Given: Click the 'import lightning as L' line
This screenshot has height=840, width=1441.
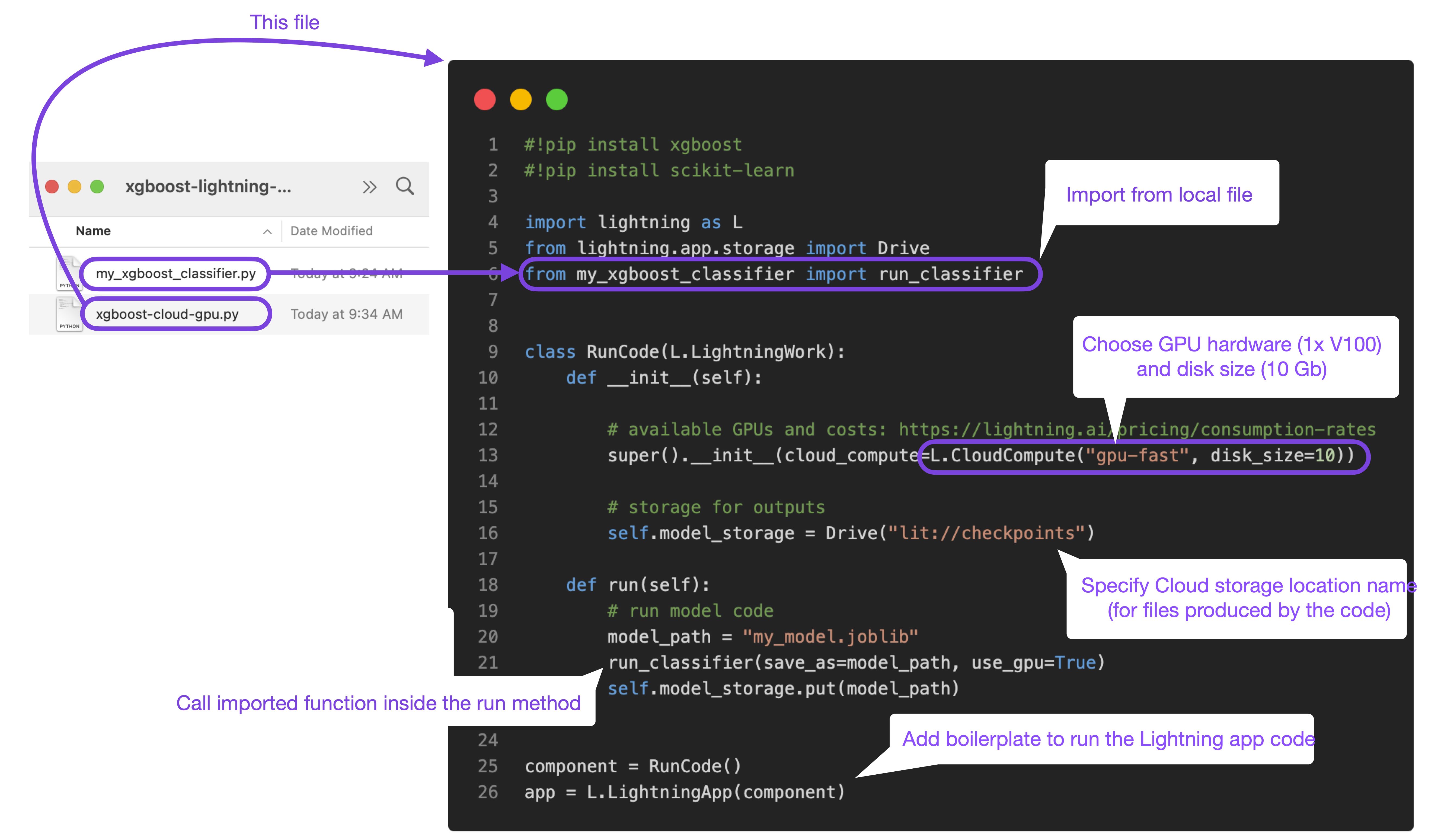Looking at the screenshot, I should 634,222.
